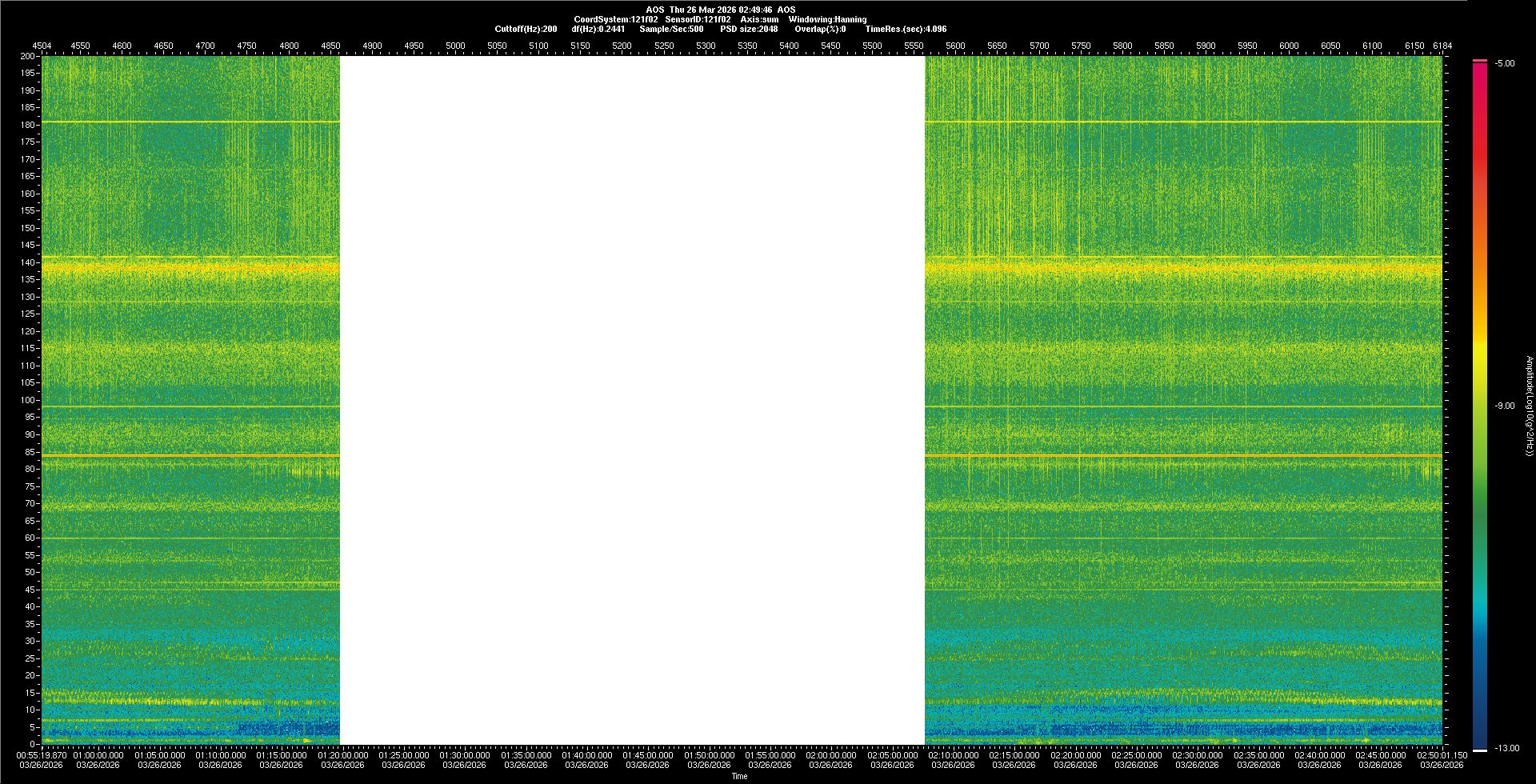Image resolution: width=1536 pixels, height=784 pixels.
Task: Click the 200 Hz label at axis top
Action: pyautogui.click(x=28, y=56)
